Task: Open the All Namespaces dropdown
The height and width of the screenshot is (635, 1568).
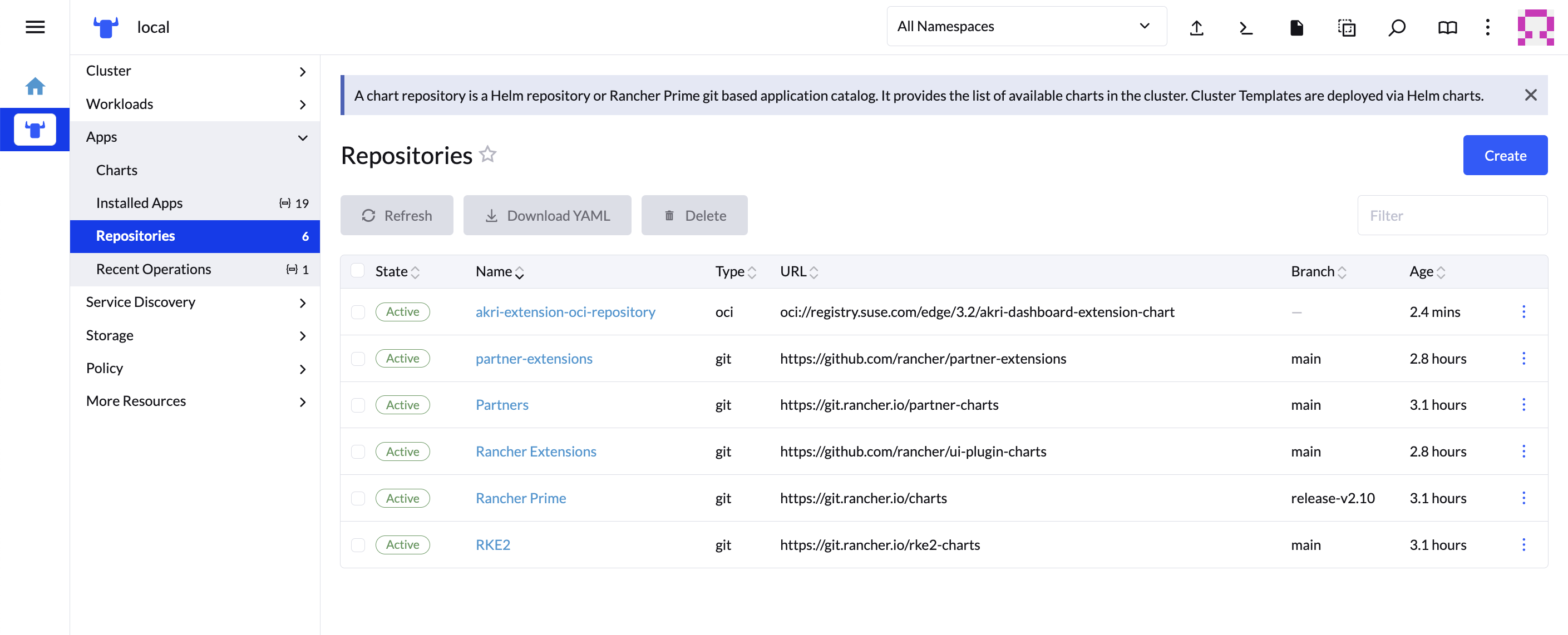Action: (x=1025, y=26)
